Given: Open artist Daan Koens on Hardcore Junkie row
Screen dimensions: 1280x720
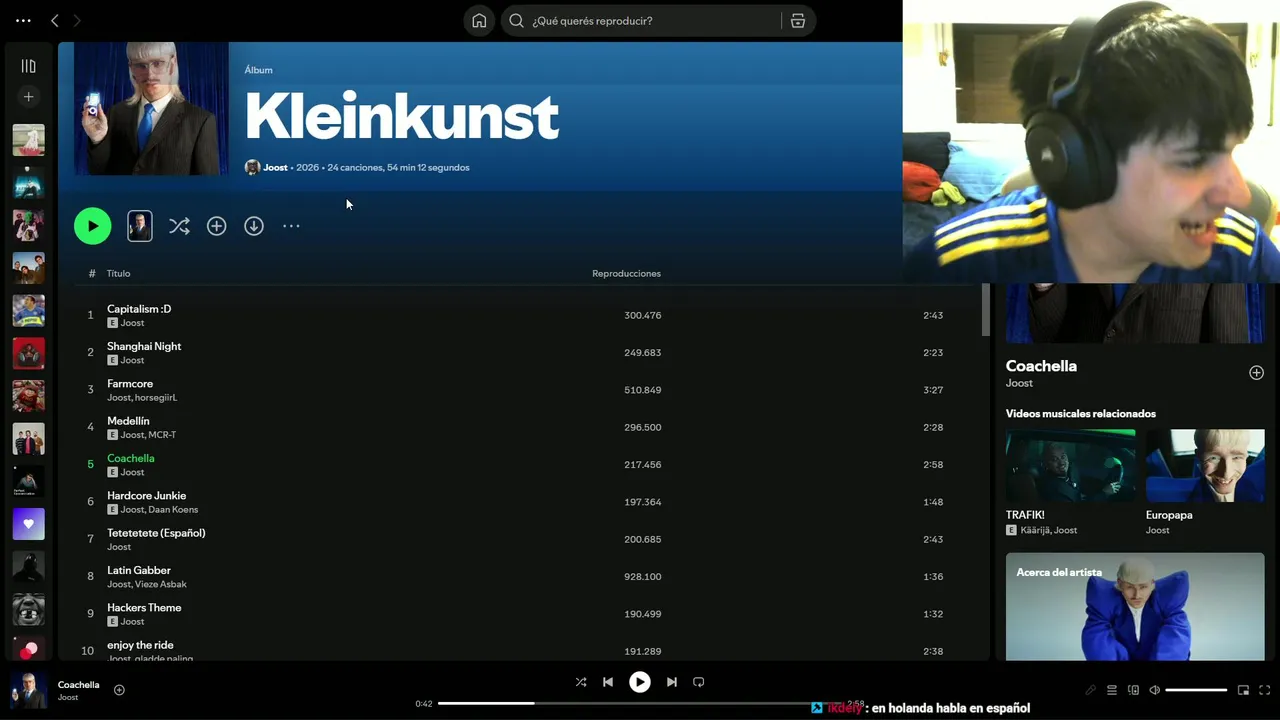Looking at the screenshot, I should click(173, 510).
